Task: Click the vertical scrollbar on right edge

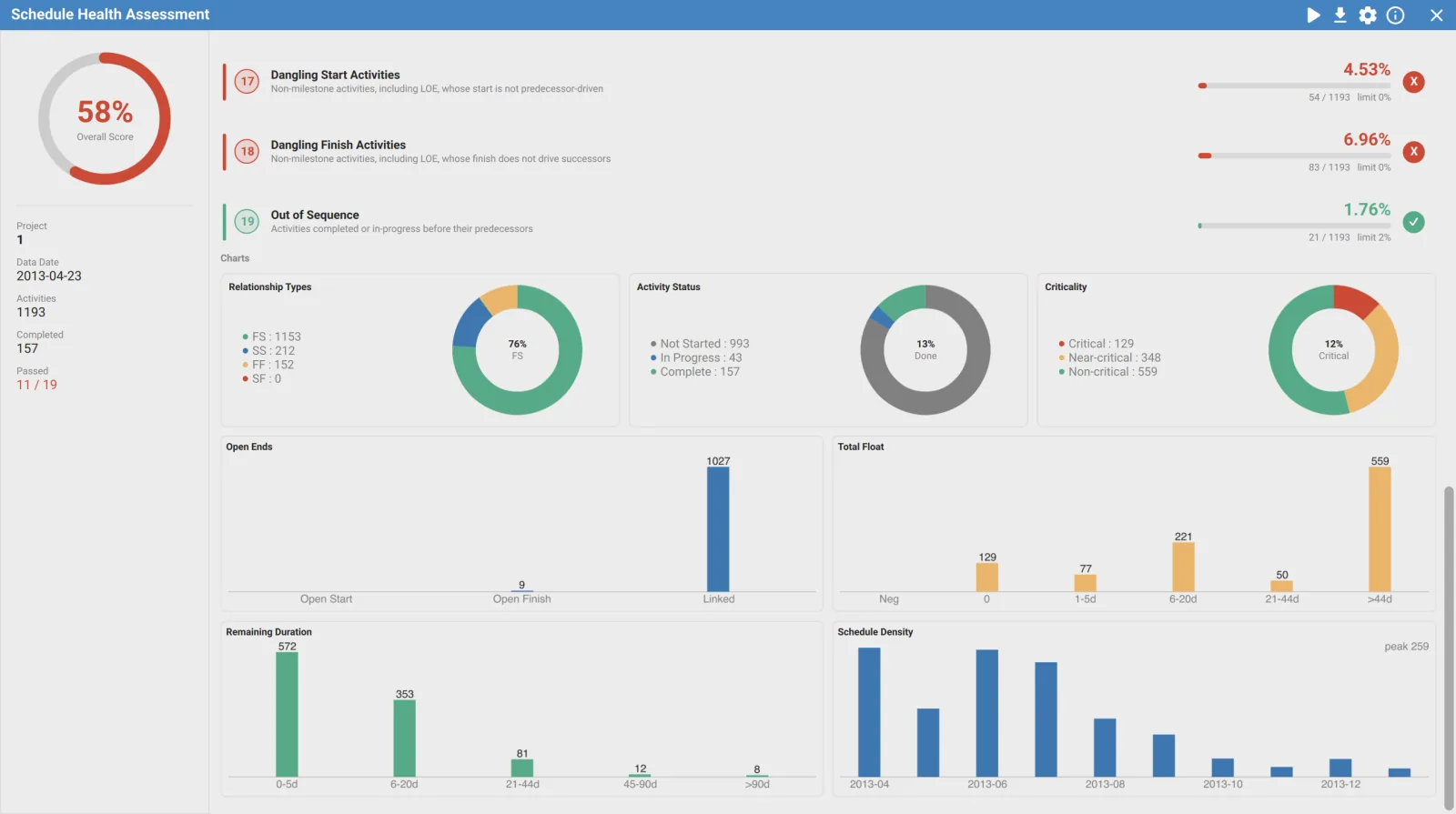Action: click(x=1449, y=648)
